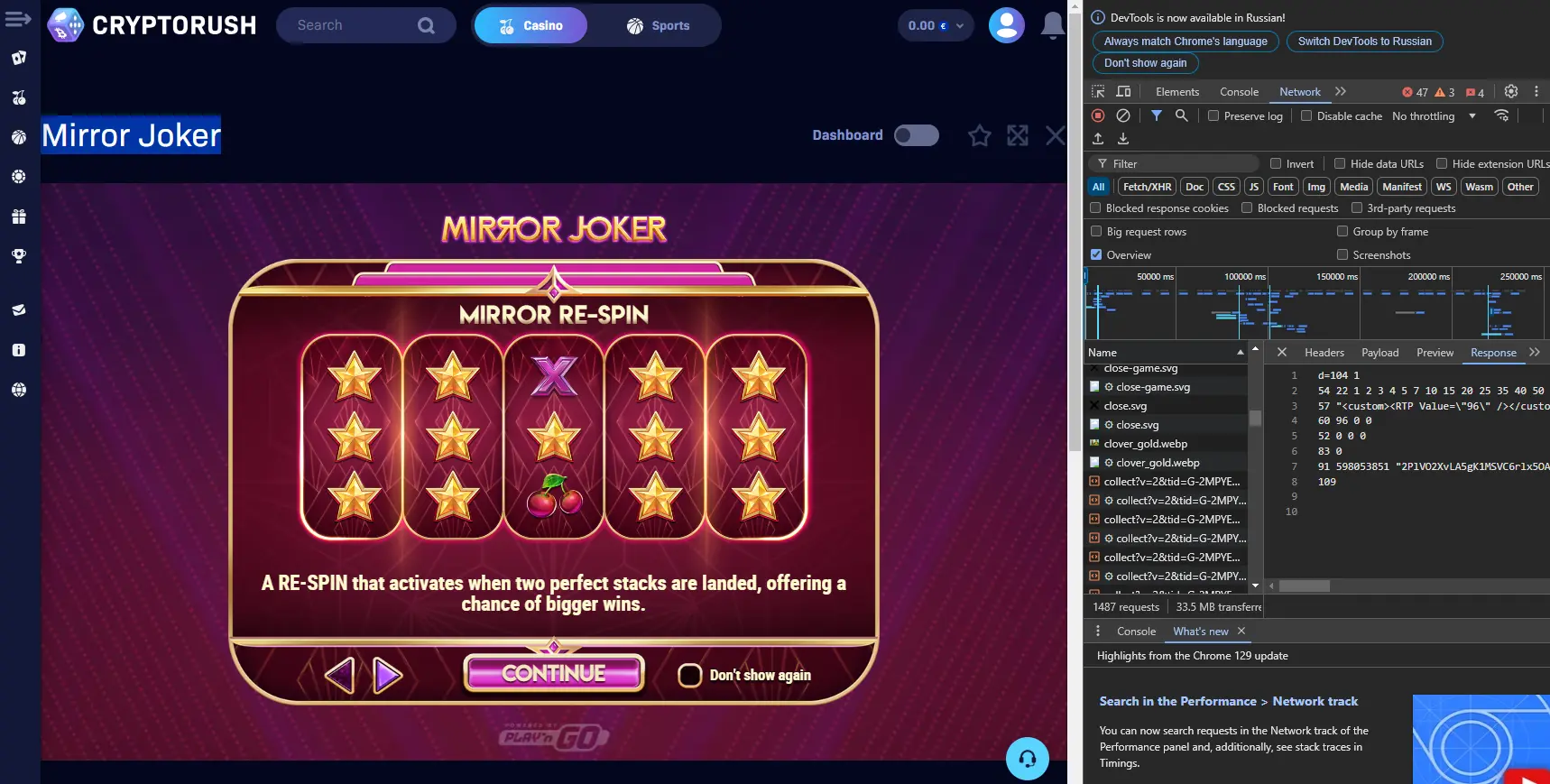This screenshot has width=1550, height=784.
Task: Open the drawer three-dot menu beside Console
Action: [1098, 632]
